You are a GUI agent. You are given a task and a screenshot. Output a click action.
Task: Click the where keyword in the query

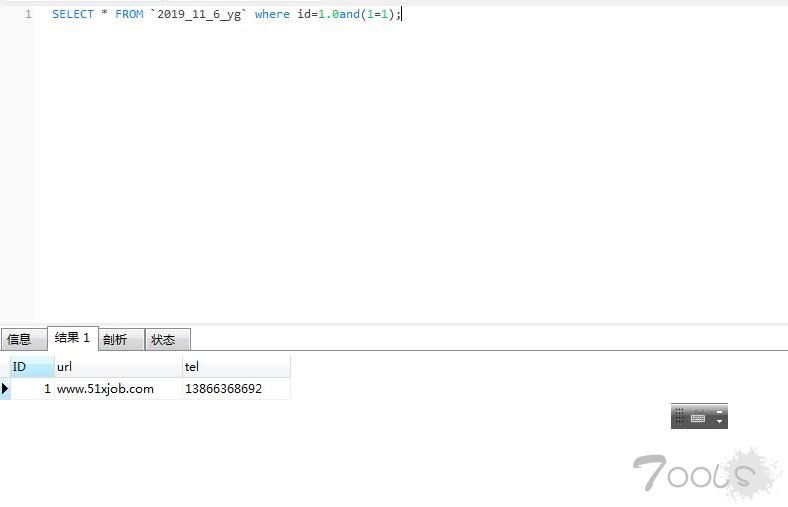pos(272,14)
